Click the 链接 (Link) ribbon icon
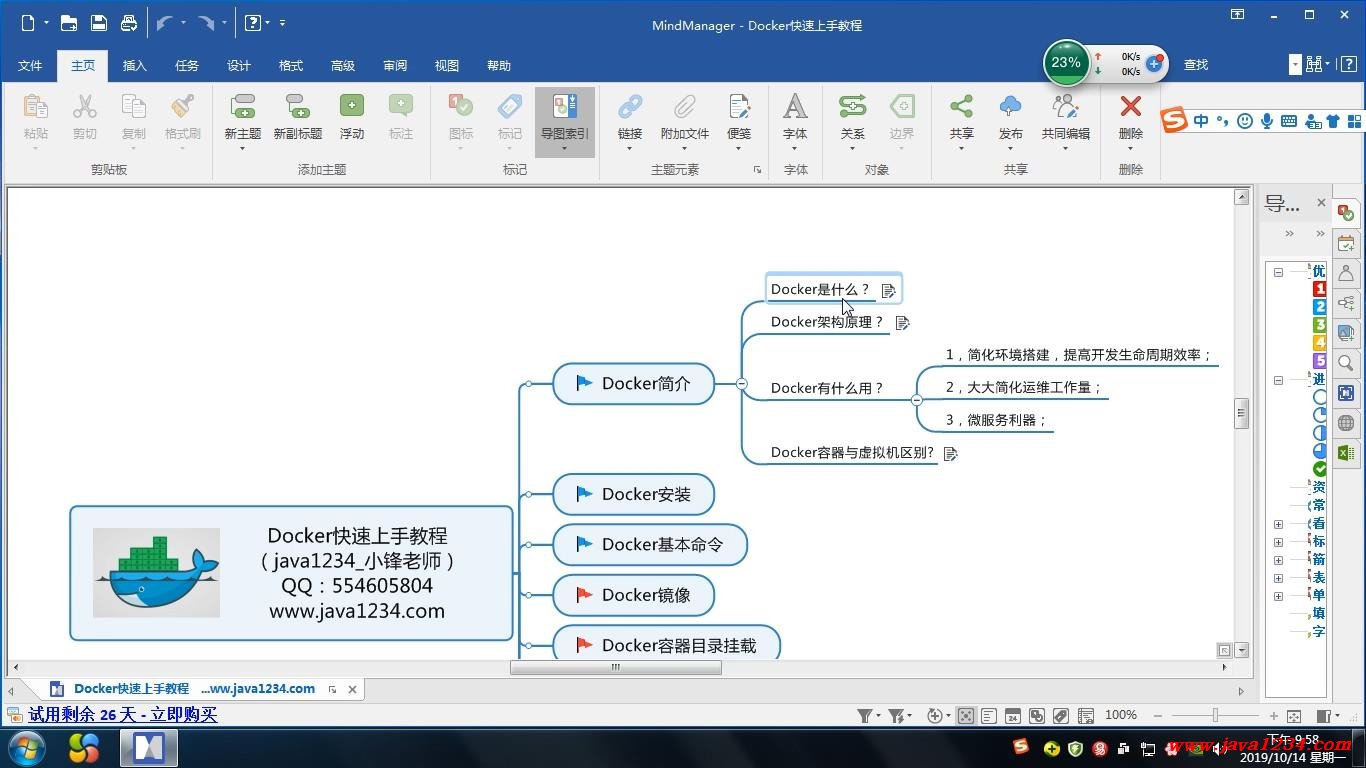This screenshot has width=1366, height=768. click(630, 106)
